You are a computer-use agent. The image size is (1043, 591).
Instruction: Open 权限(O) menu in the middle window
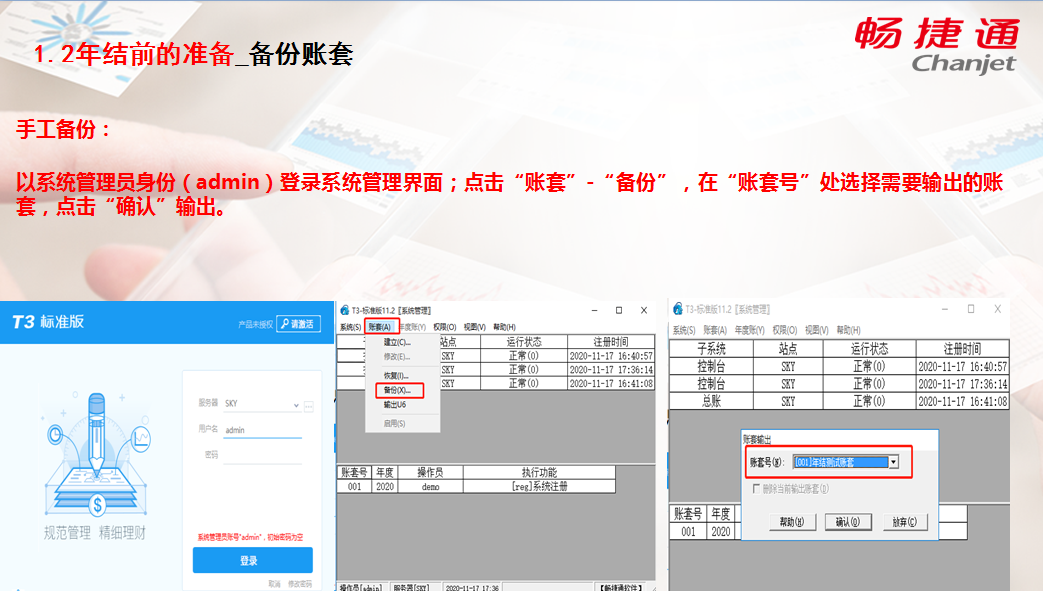point(444,327)
